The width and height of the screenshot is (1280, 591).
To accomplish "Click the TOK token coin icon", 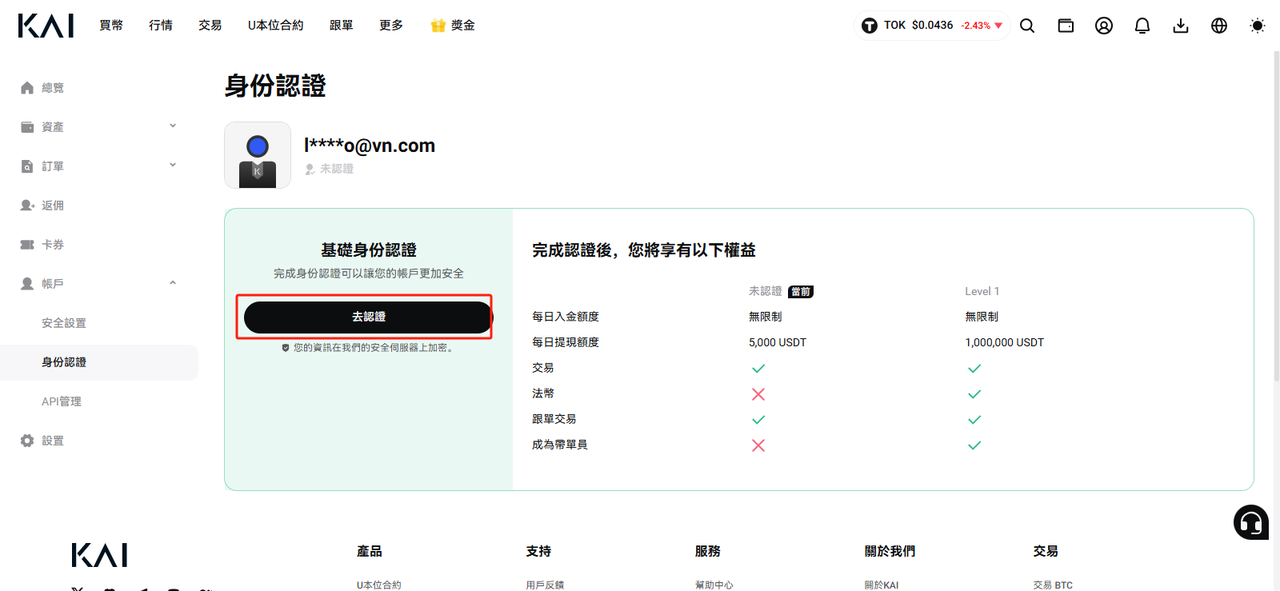I will click(x=870, y=25).
